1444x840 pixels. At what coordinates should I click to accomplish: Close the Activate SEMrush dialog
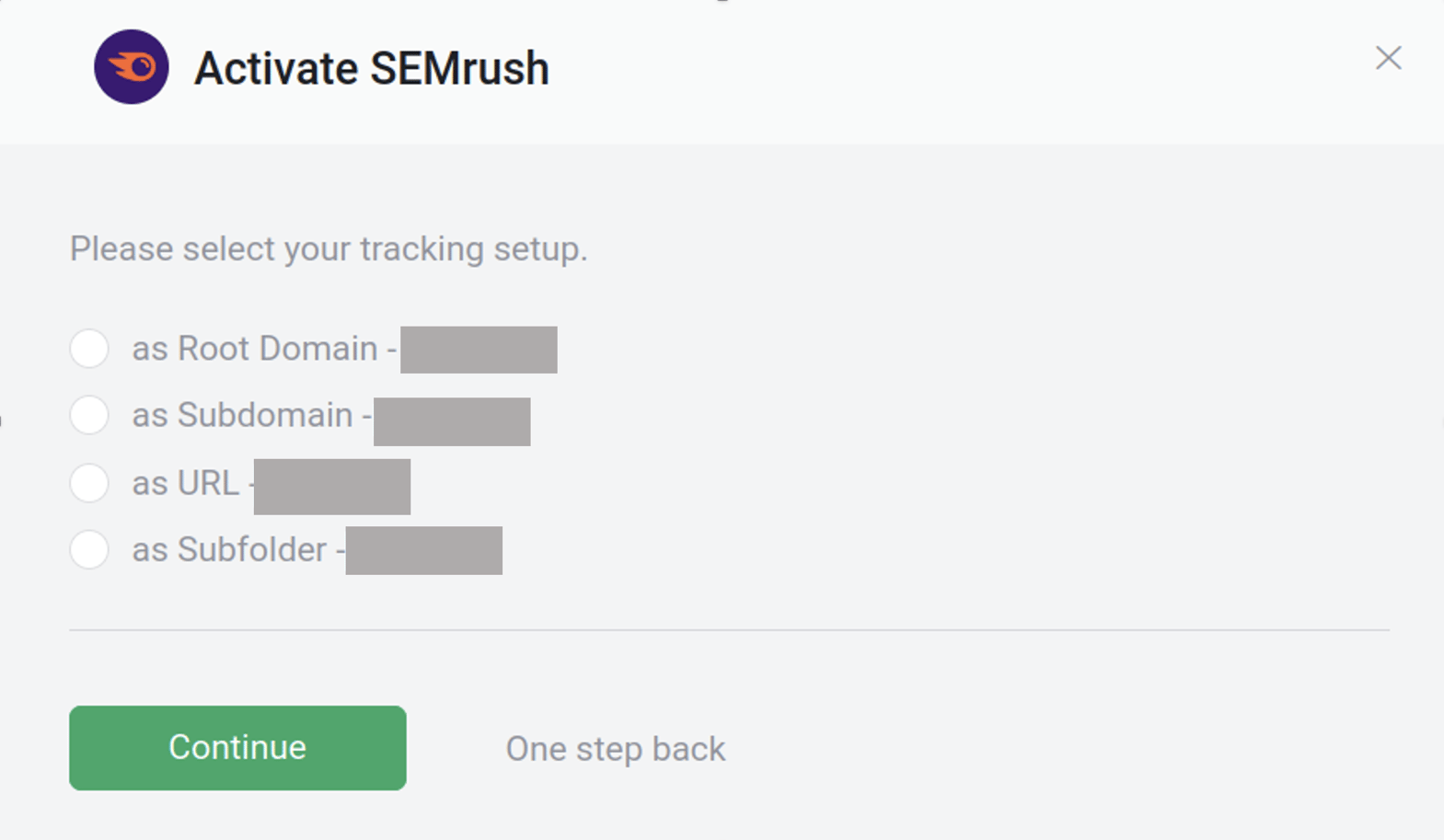click(x=1388, y=58)
